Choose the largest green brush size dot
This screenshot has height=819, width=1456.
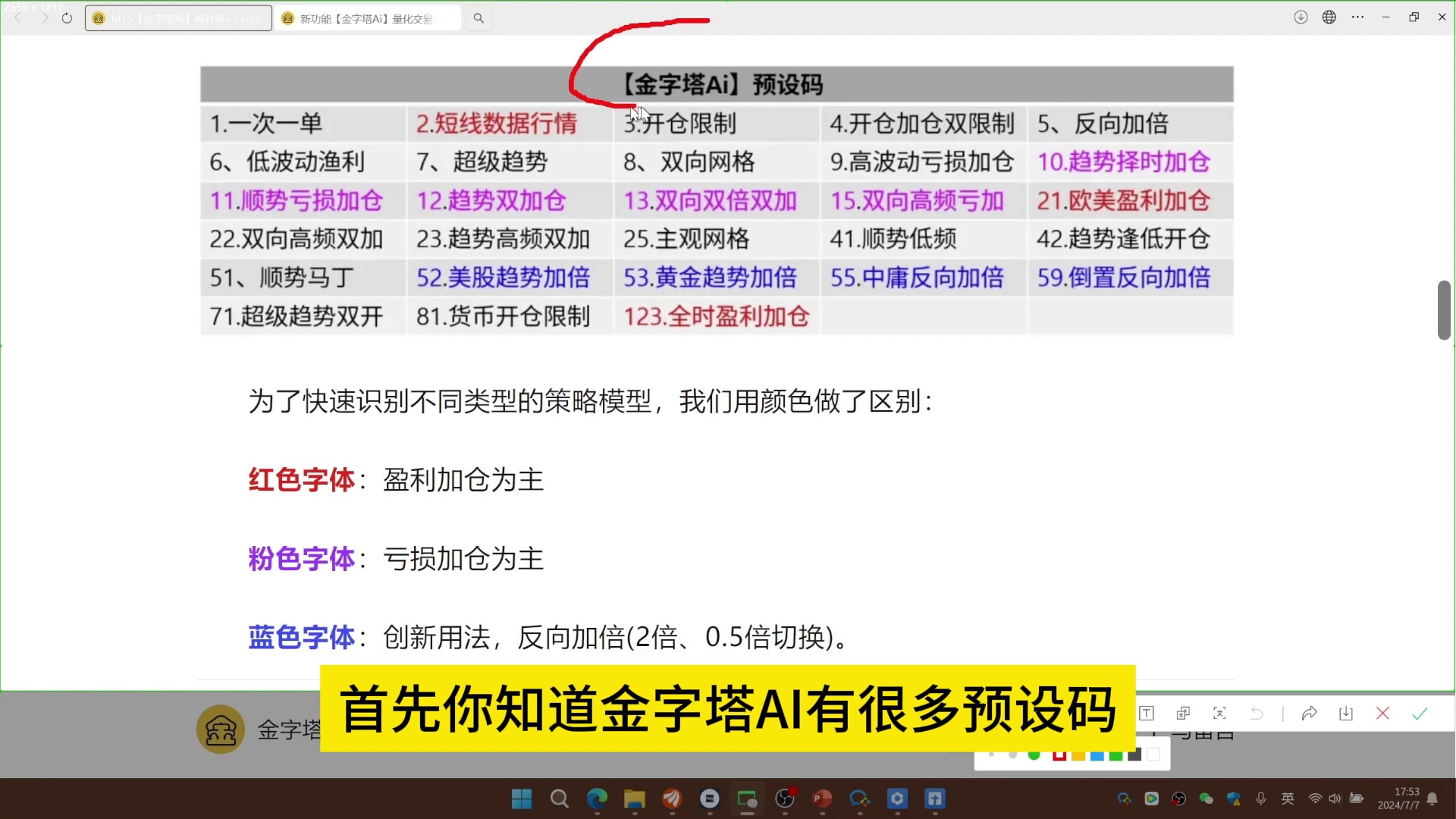pyautogui.click(x=1034, y=755)
